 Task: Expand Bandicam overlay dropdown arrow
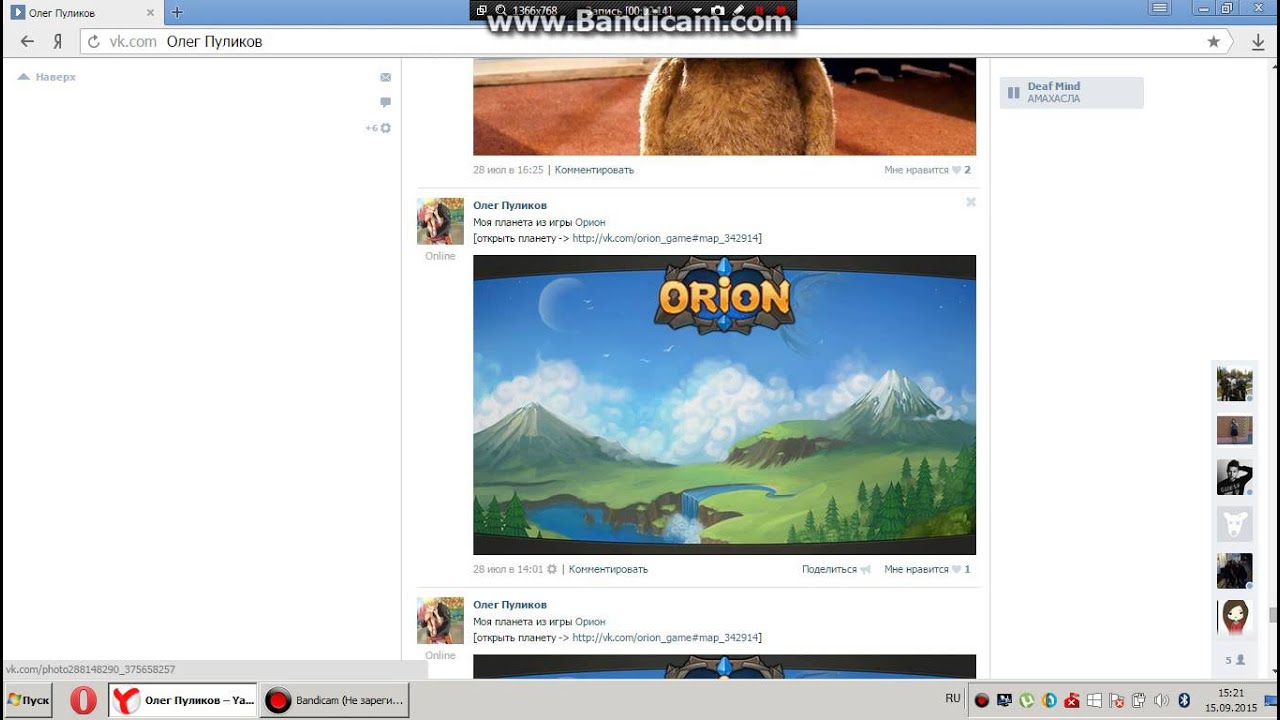pyautogui.click(x=697, y=11)
